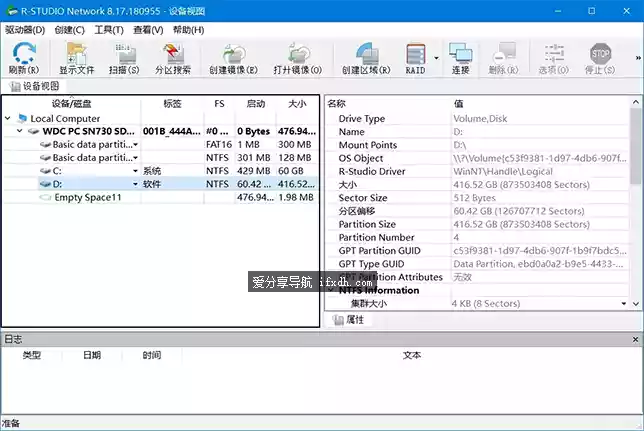The height and width of the screenshot is (431, 644).
Task: Launch Partition Search (分区搜索)
Action: (x=173, y=58)
